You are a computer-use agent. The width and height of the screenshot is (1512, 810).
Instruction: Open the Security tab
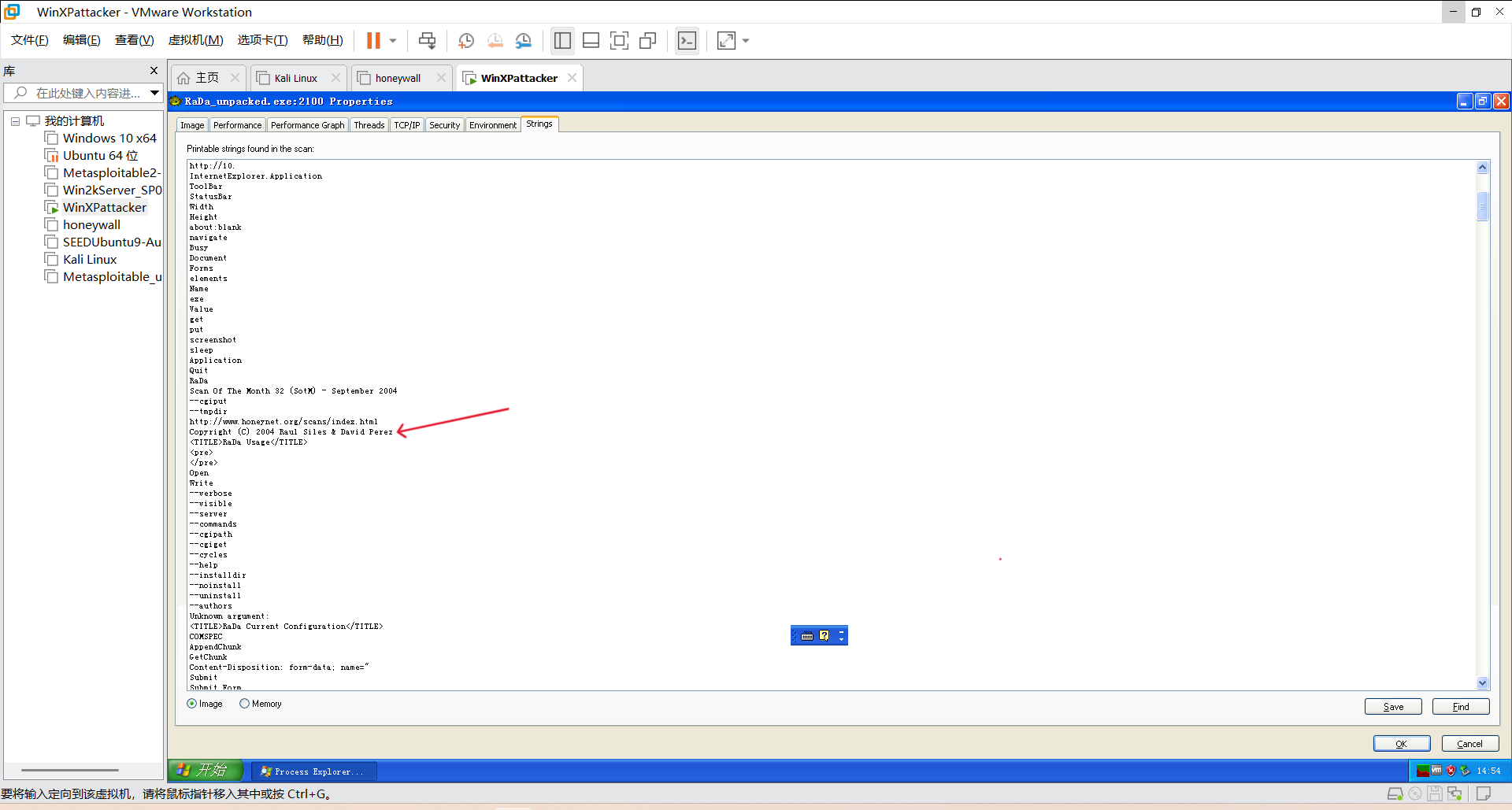(444, 125)
